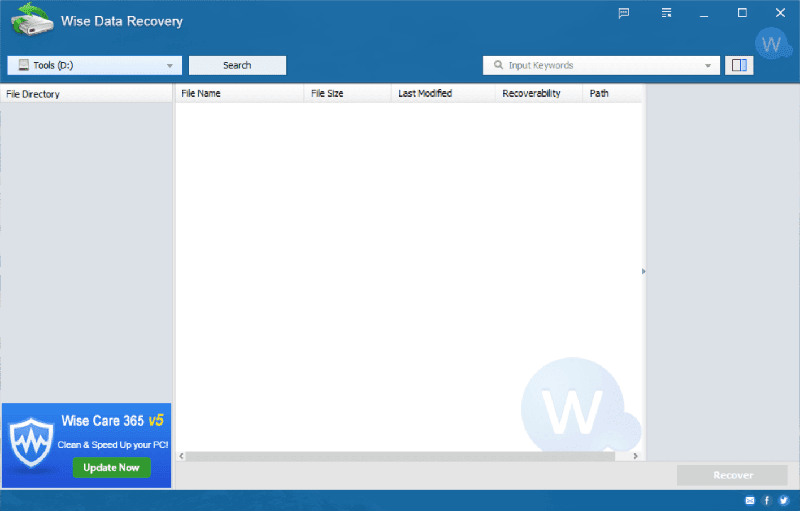800x511 pixels.
Task: Click the scroll left arrow of file list
Action: [x=181, y=456]
